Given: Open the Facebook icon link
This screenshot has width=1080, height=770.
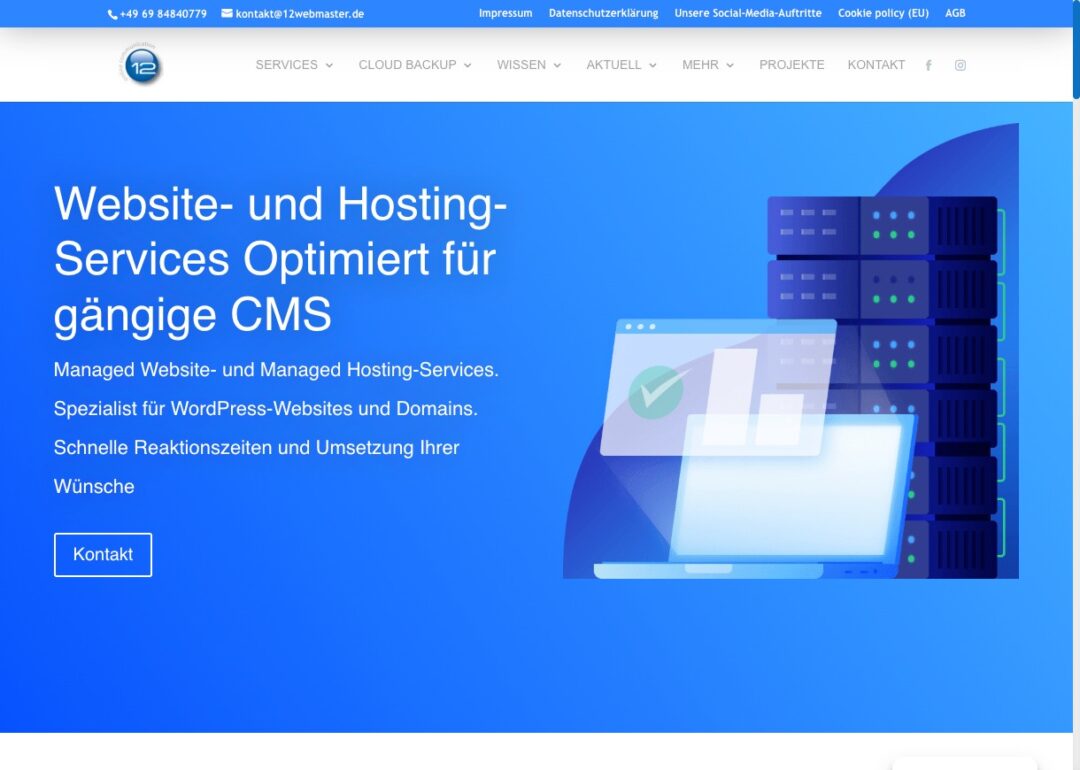Looking at the screenshot, I should [x=928, y=65].
